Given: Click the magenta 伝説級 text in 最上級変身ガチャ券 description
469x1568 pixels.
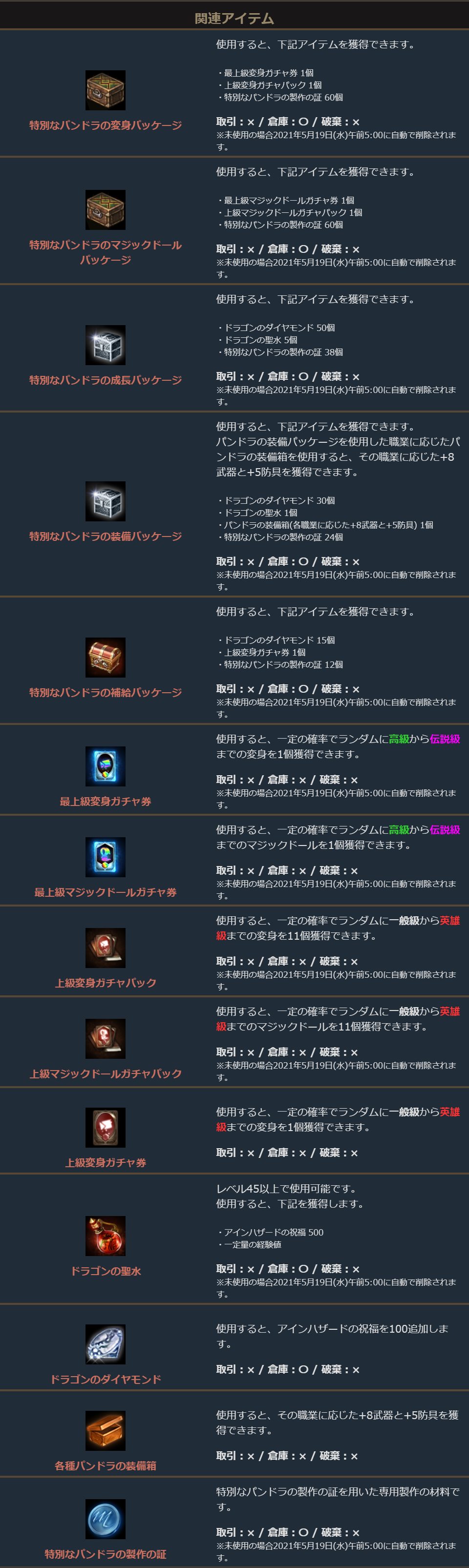Looking at the screenshot, I should (x=445, y=739).
